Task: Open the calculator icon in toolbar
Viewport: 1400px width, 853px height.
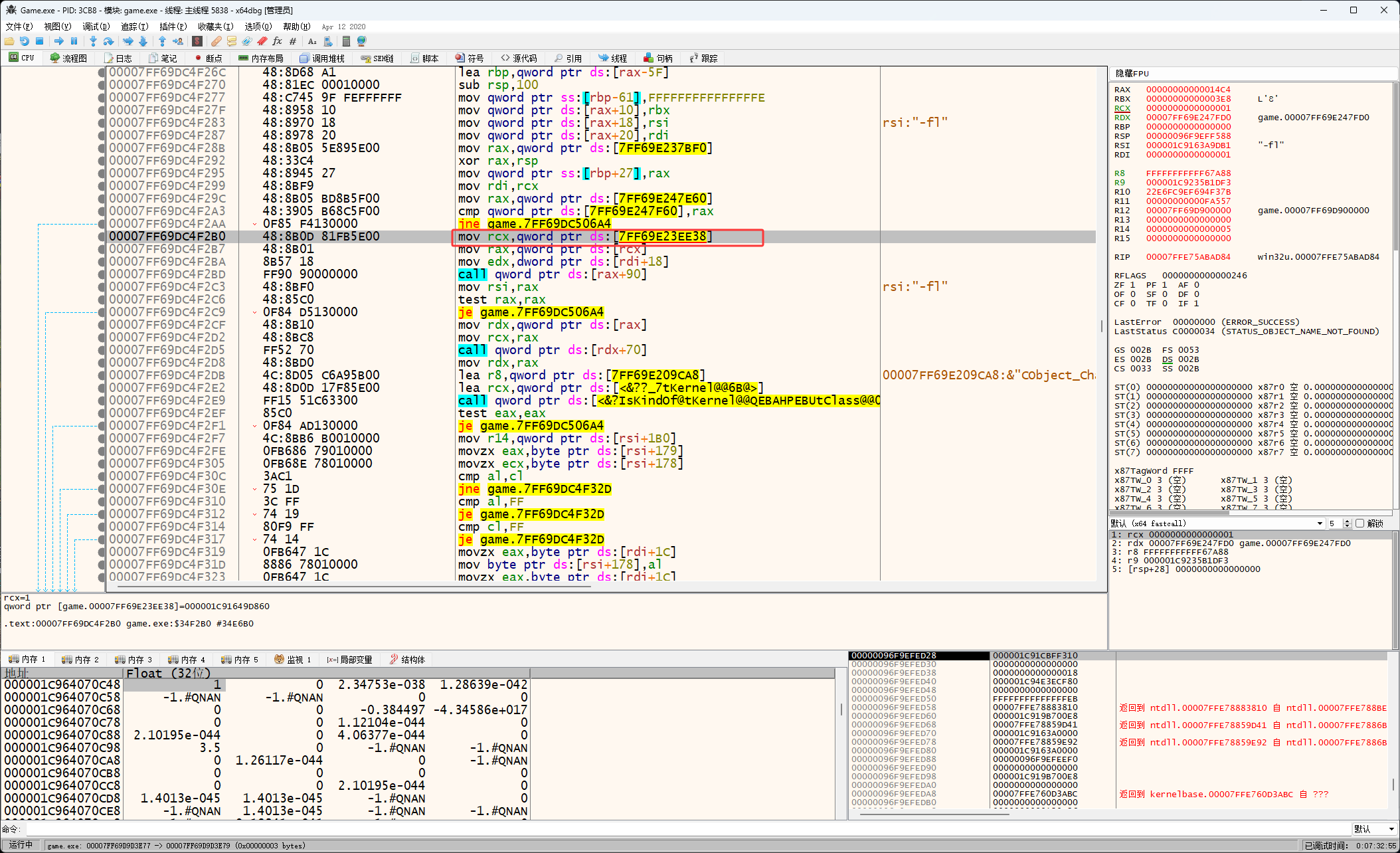Action: coord(346,41)
